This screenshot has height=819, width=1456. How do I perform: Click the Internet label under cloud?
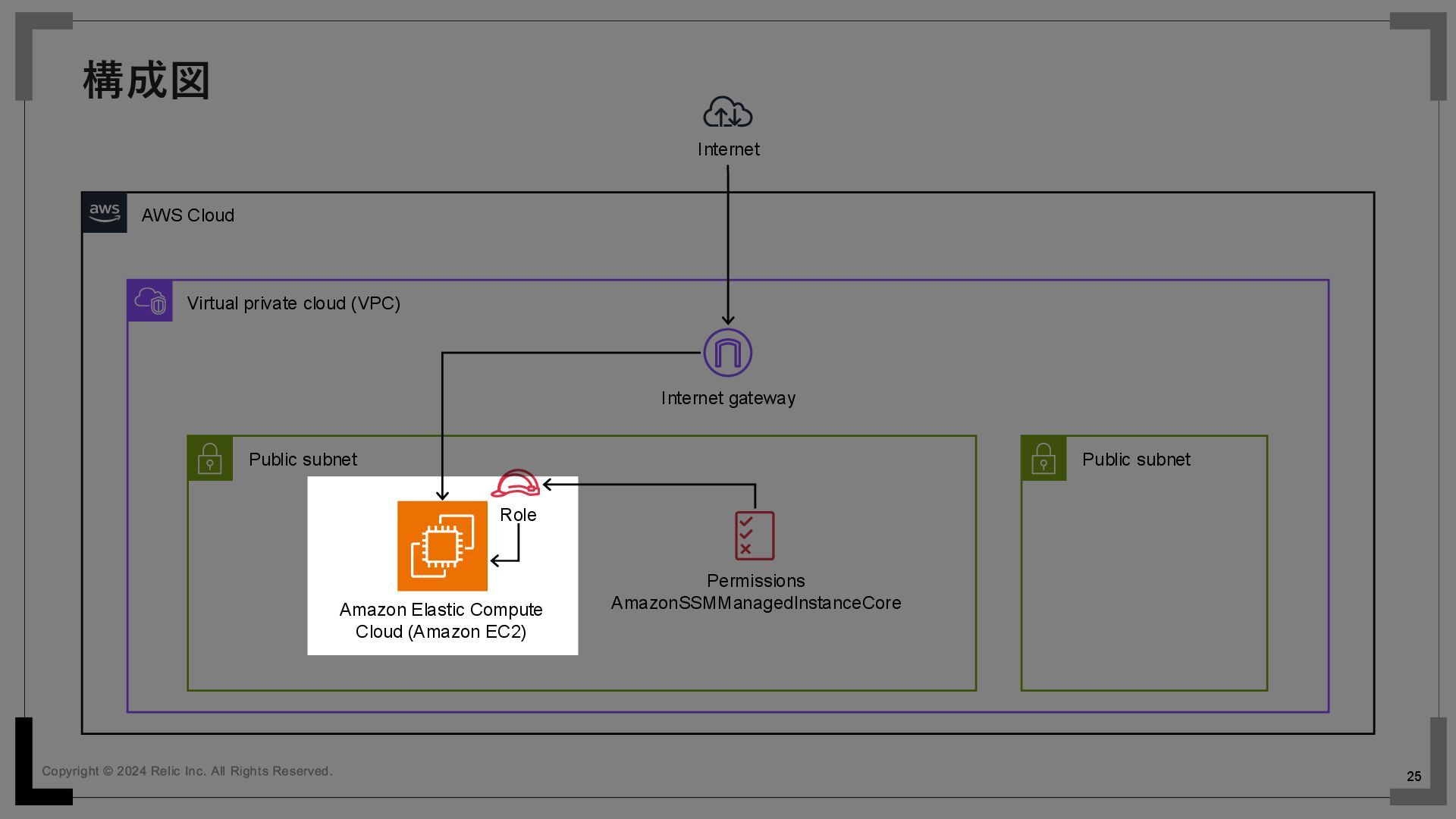click(728, 149)
